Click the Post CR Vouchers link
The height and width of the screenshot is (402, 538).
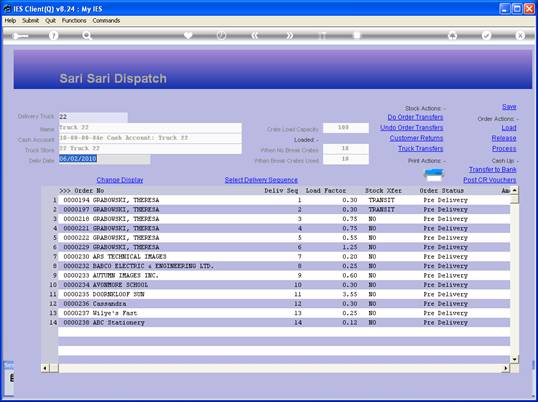(490, 180)
